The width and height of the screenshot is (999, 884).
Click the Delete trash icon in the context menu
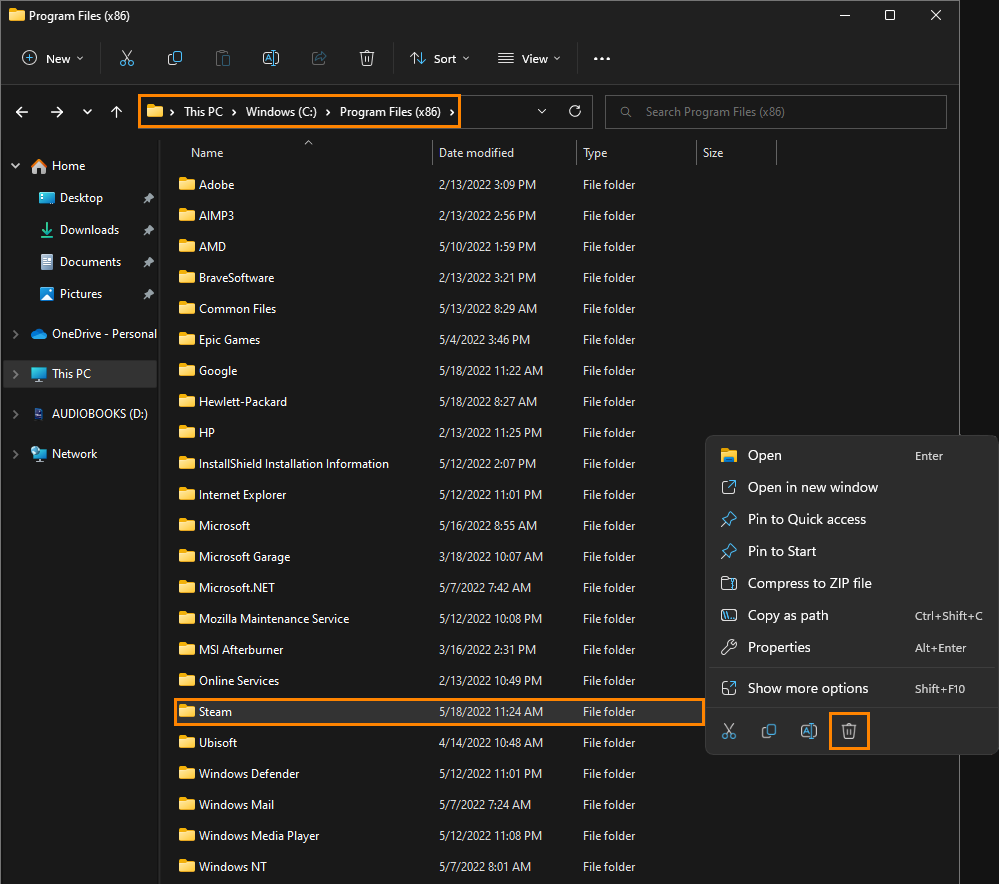point(849,731)
